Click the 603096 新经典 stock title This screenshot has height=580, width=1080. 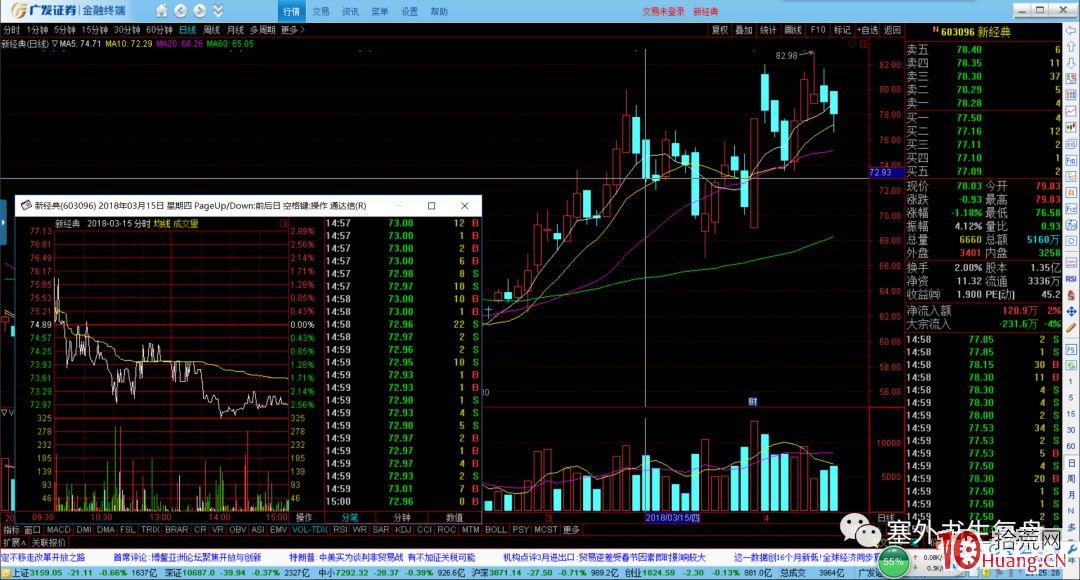click(x=976, y=32)
